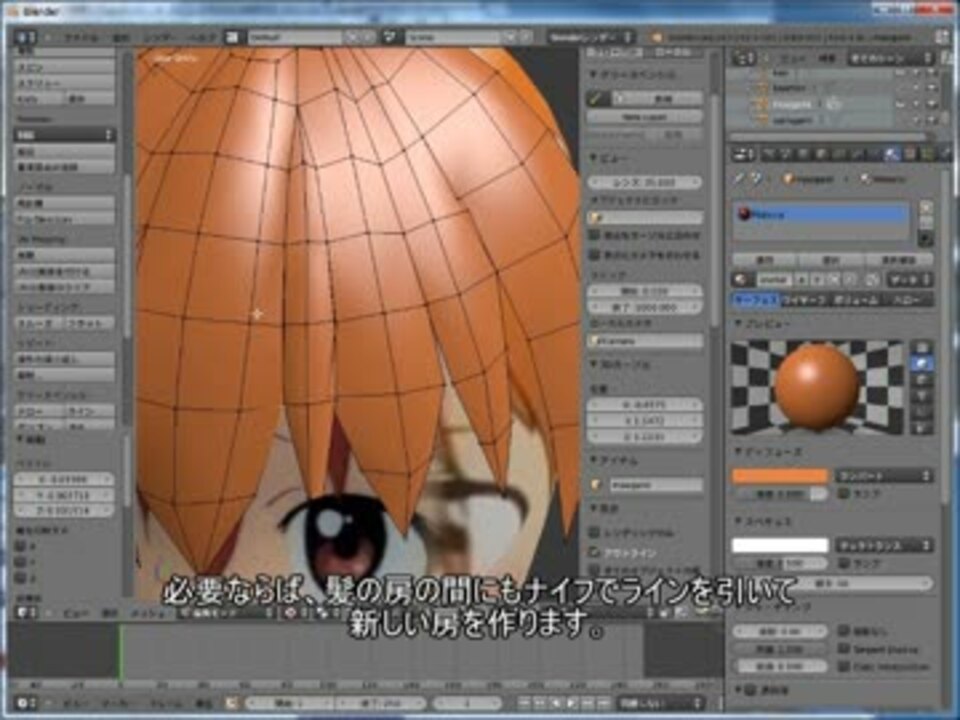Click the レンズ lens value field

645,182
